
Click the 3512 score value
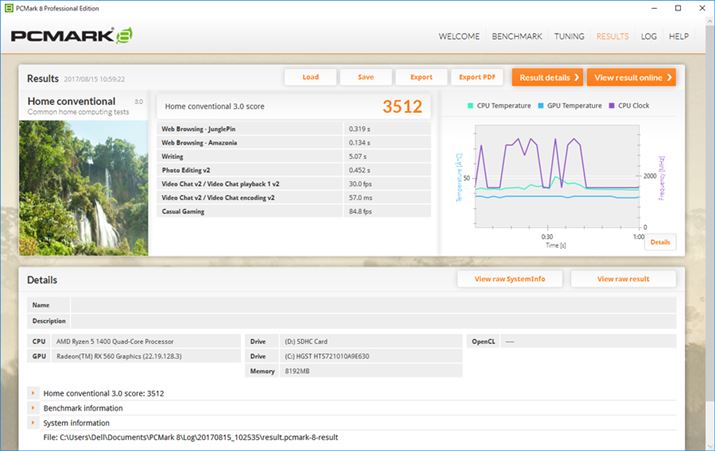[x=402, y=106]
